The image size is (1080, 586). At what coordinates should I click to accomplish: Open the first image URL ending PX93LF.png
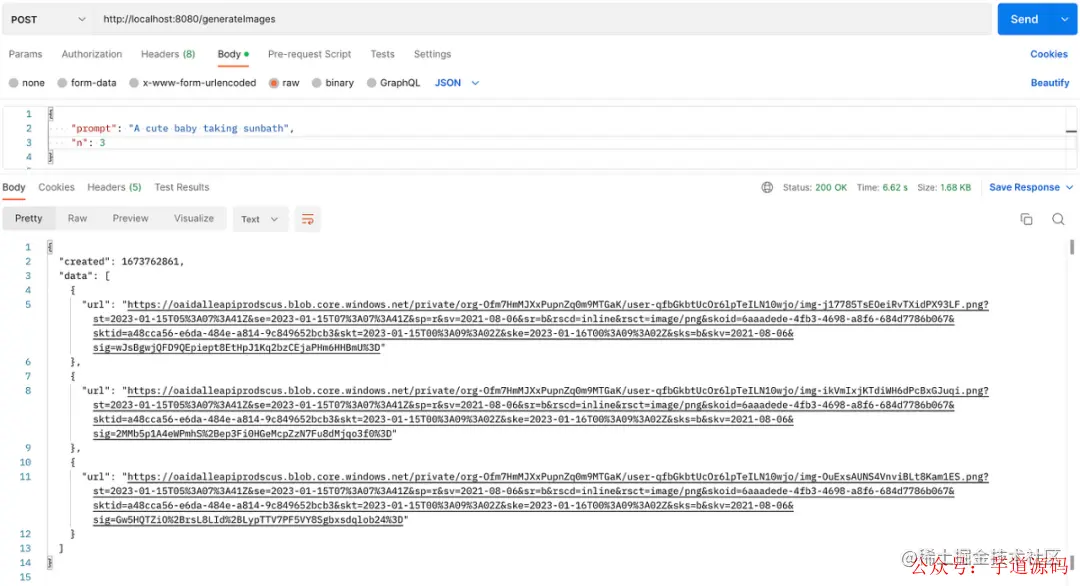541,326
